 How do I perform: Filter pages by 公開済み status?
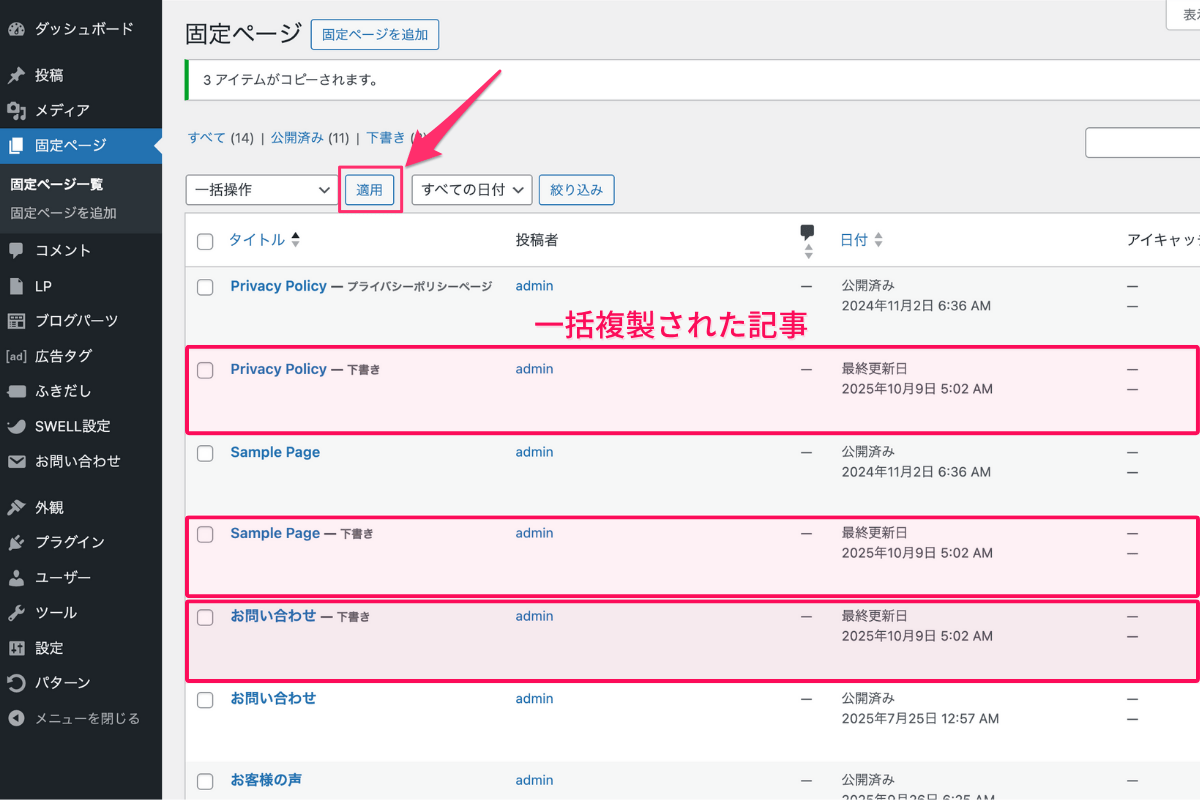(x=296, y=138)
